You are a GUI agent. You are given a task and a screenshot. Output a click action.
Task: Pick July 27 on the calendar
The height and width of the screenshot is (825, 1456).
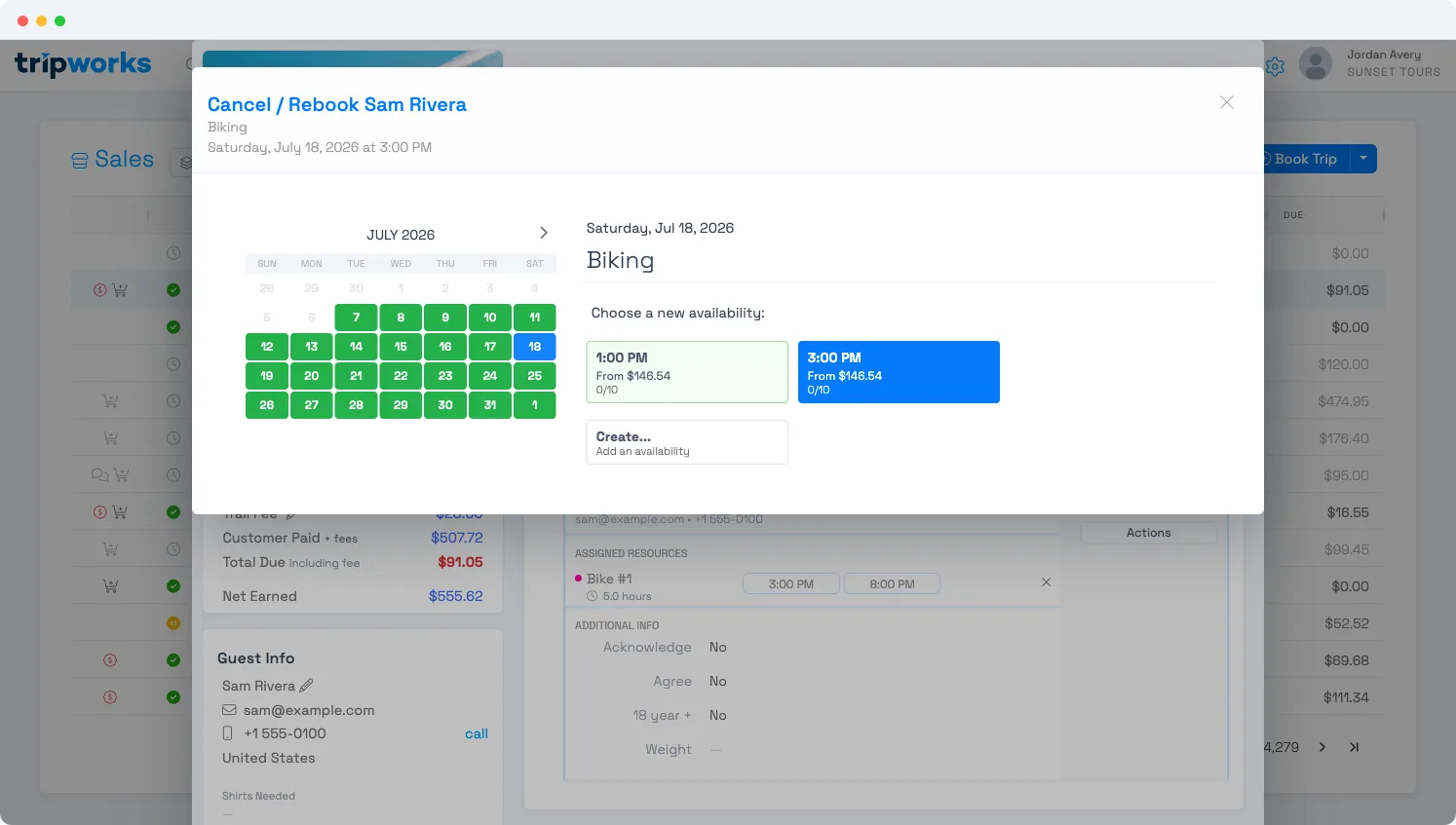pyautogui.click(x=312, y=405)
